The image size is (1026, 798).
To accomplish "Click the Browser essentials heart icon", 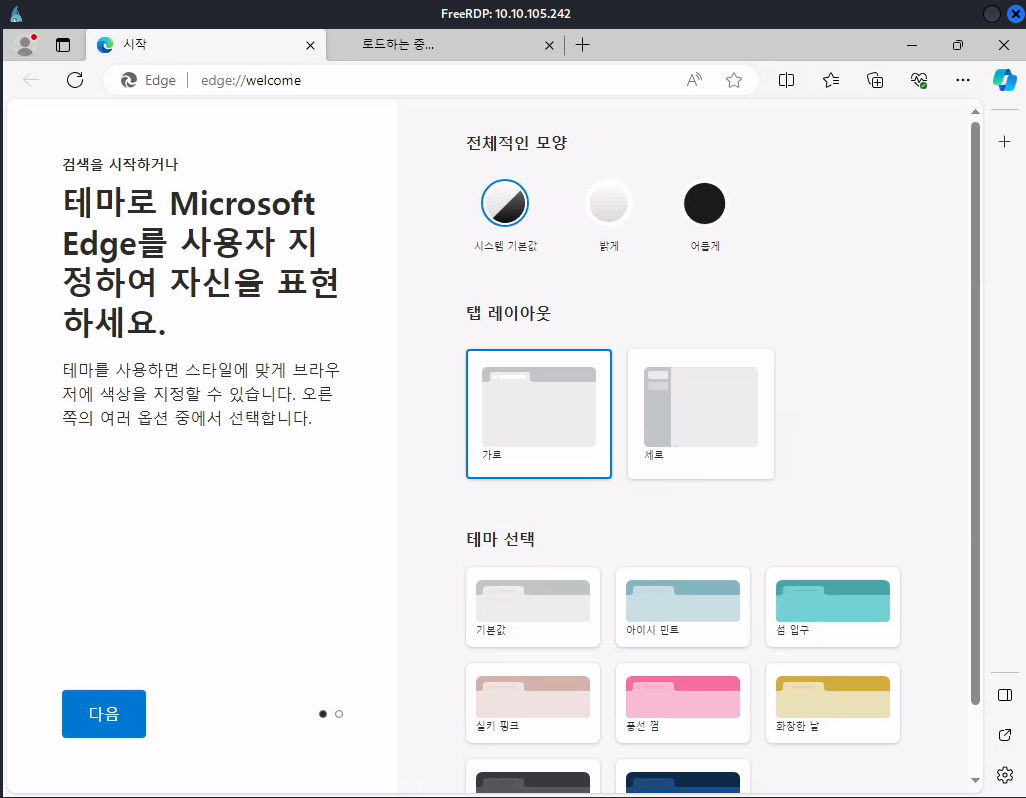I will (x=919, y=80).
